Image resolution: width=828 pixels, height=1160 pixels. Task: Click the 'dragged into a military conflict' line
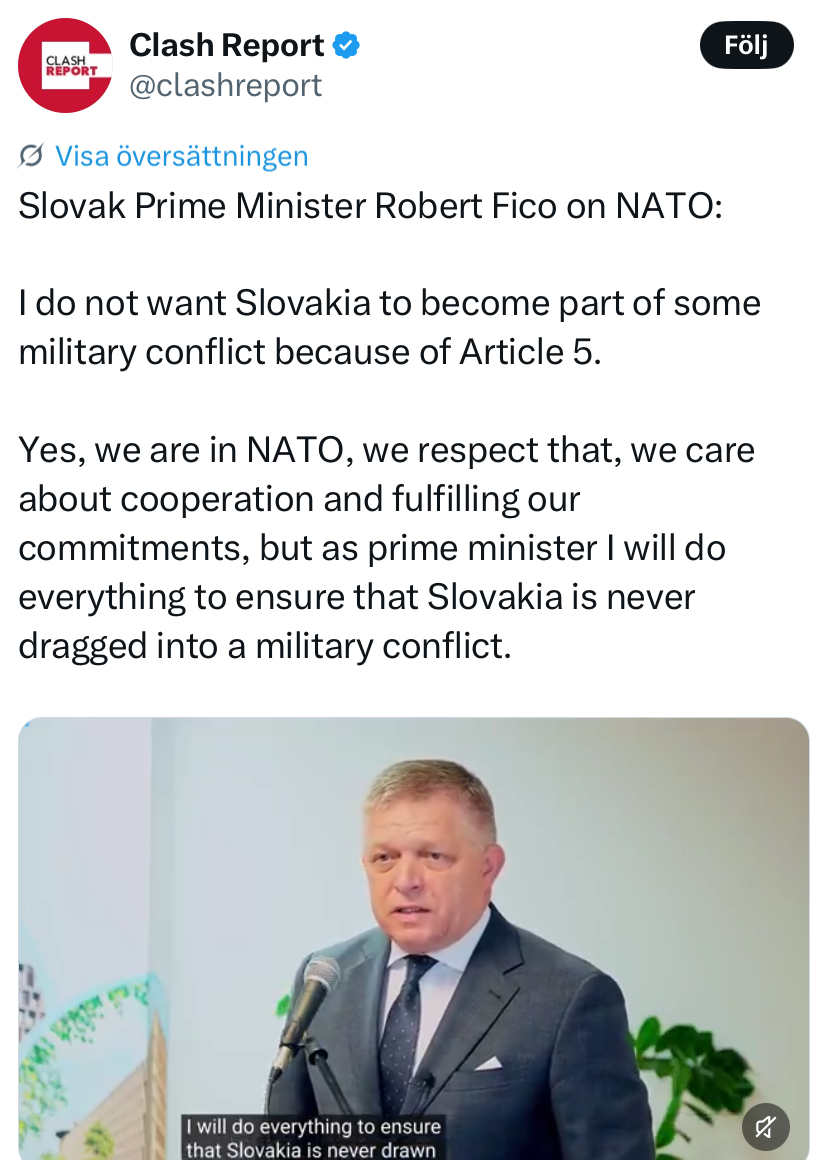[x=265, y=645]
